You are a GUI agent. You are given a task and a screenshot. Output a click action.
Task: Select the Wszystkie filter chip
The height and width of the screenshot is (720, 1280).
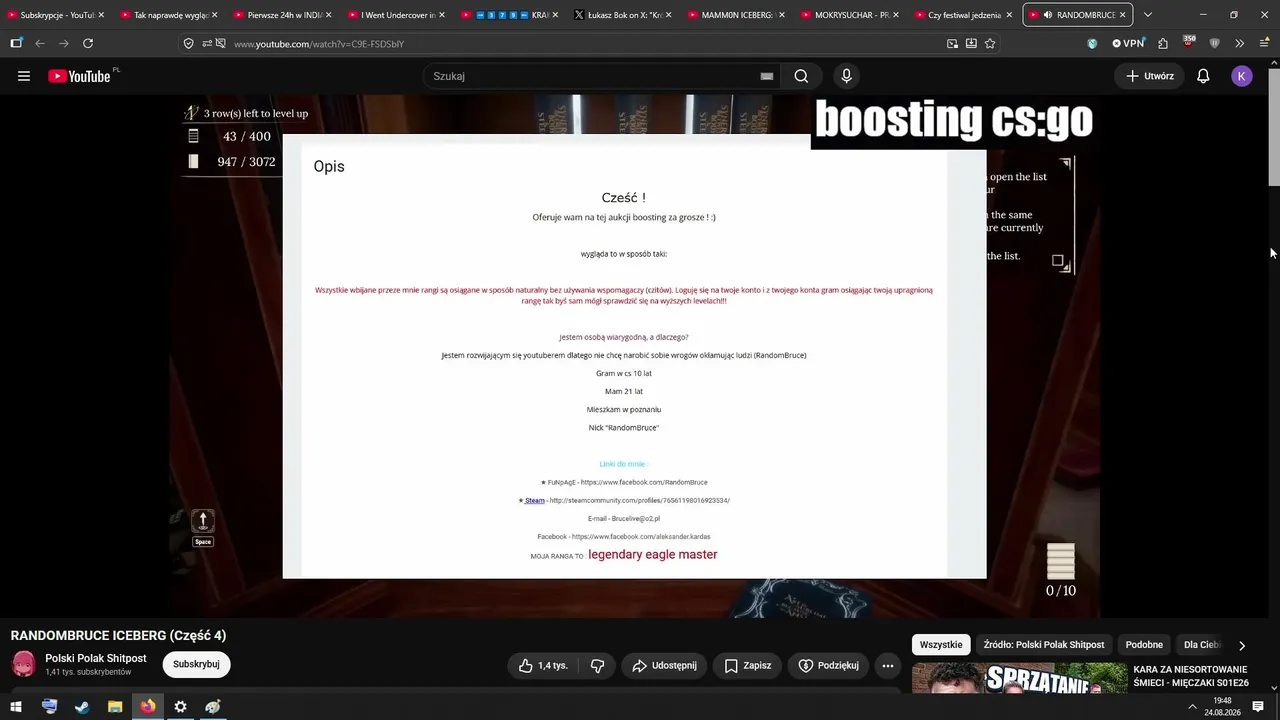coord(941,646)
